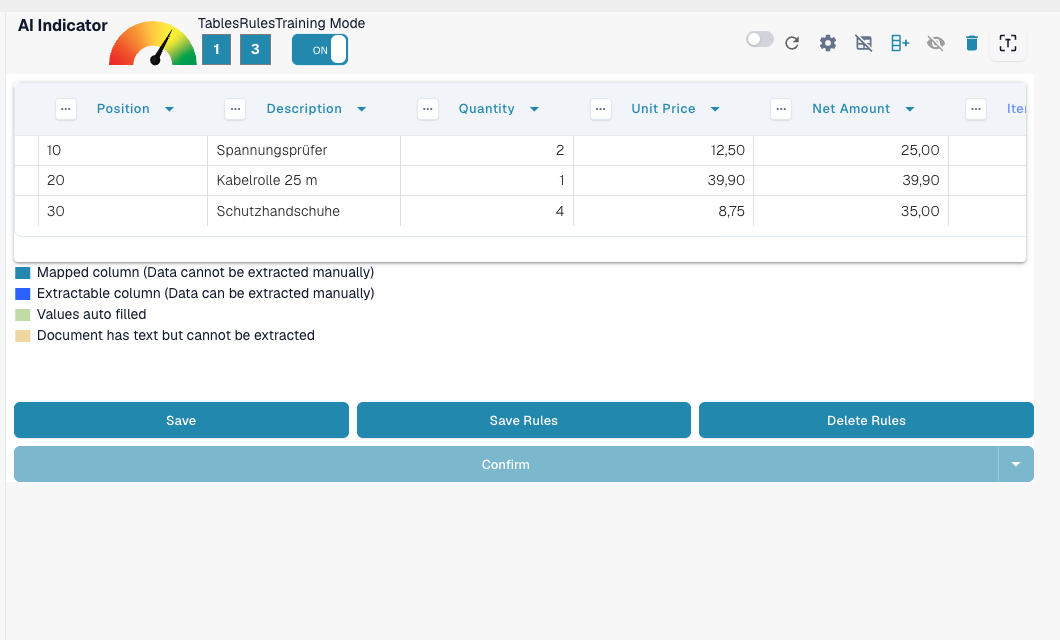This screenshot has width=1060, height=640.
Task: Click the net amount cell 25,00
Action: coord(851,150)
